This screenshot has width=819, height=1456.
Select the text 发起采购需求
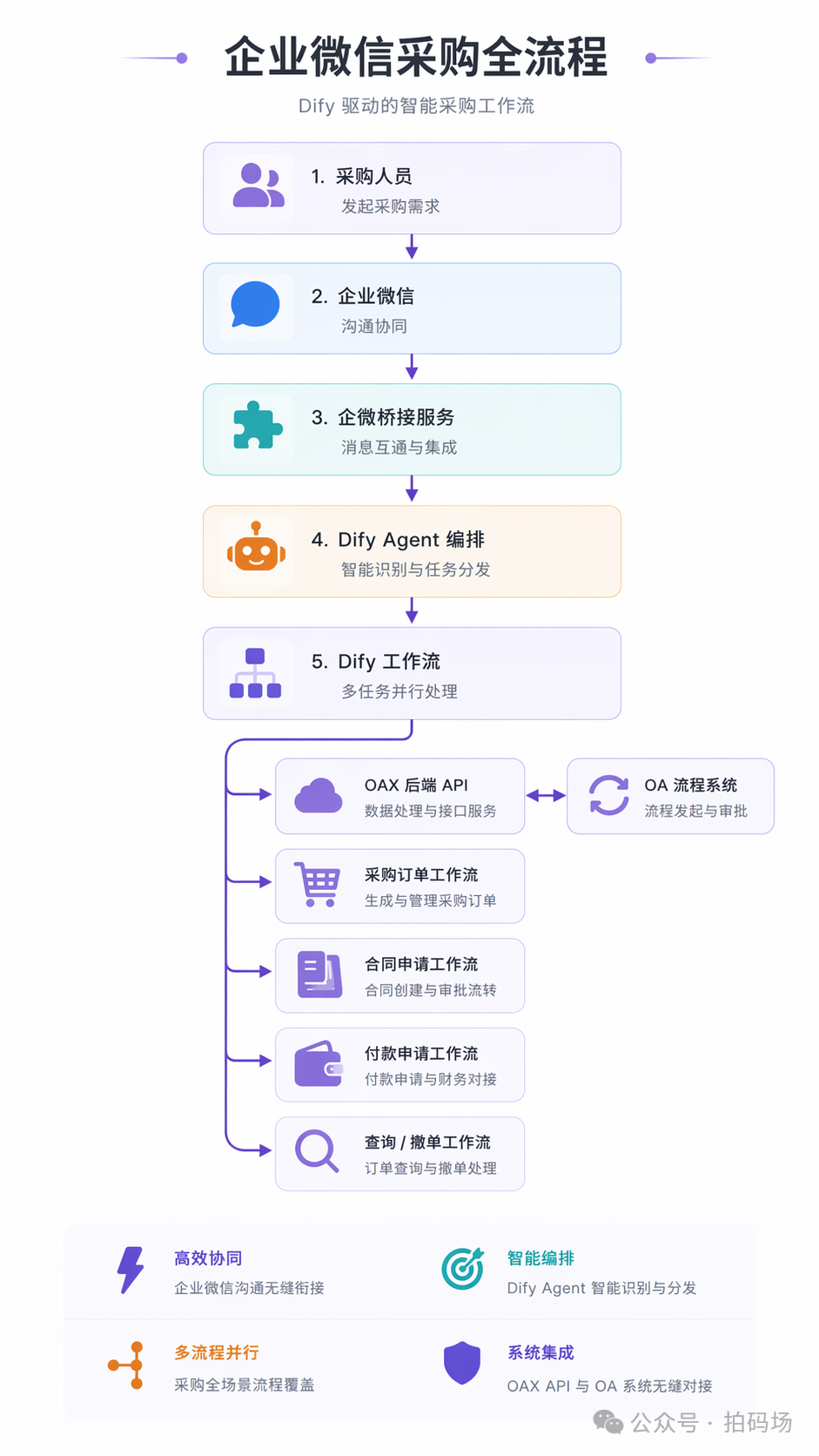[391, 206]
